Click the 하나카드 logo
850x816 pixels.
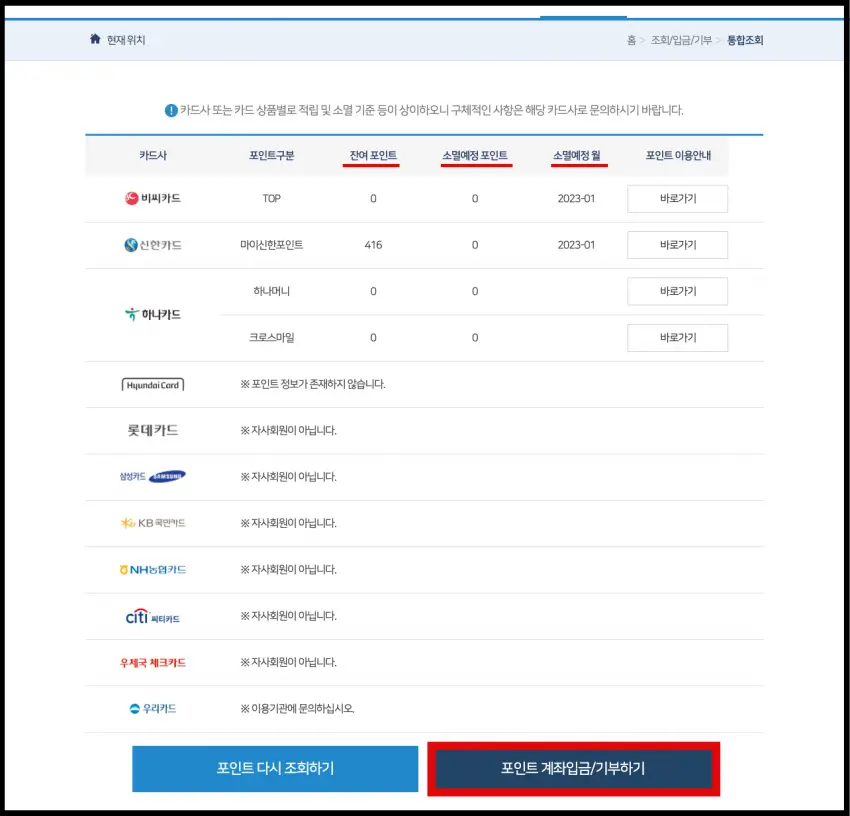pyautogui.click(x=152, y=314)
